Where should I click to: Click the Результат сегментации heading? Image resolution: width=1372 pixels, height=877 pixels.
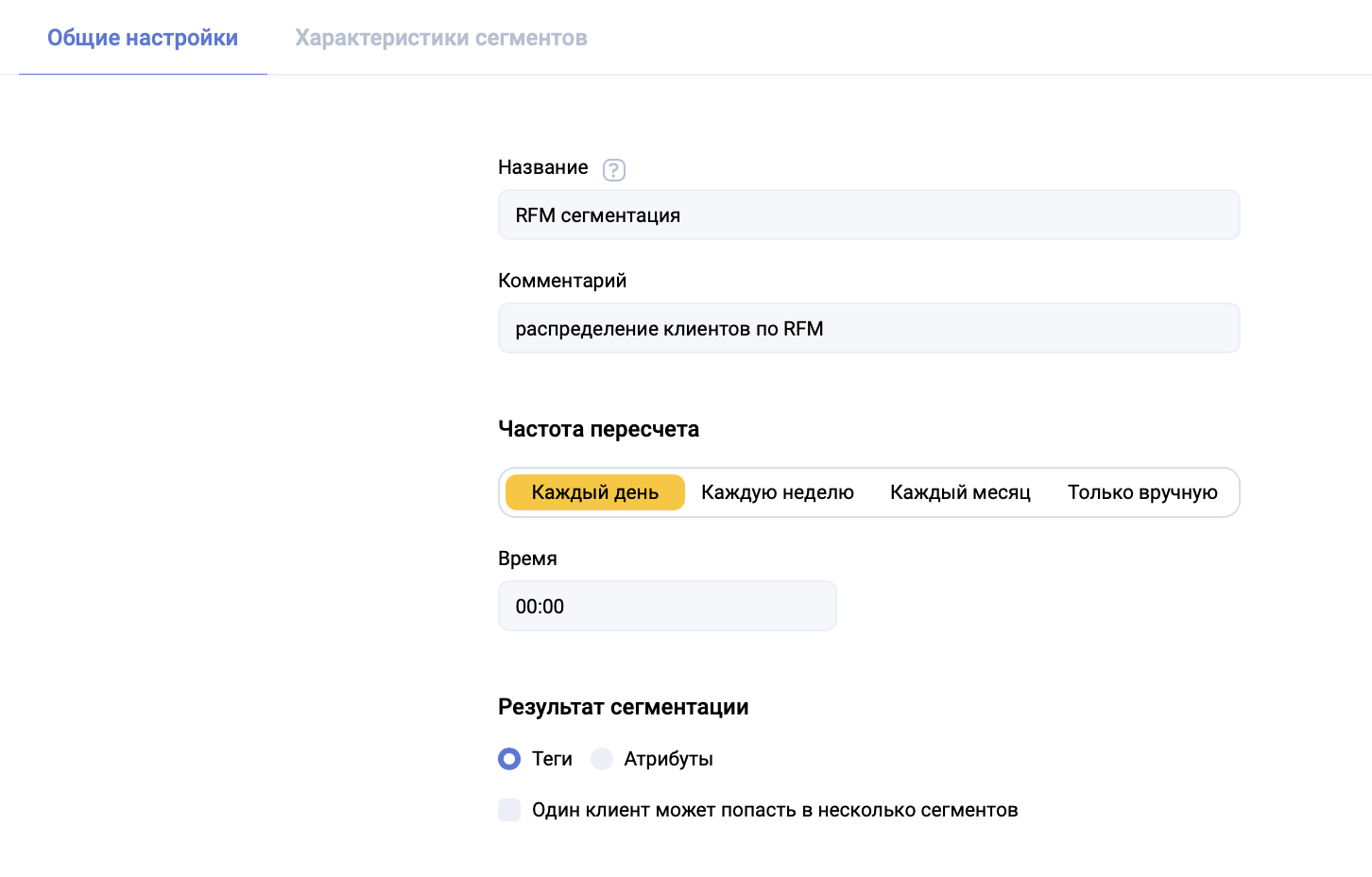coord(623,707)
